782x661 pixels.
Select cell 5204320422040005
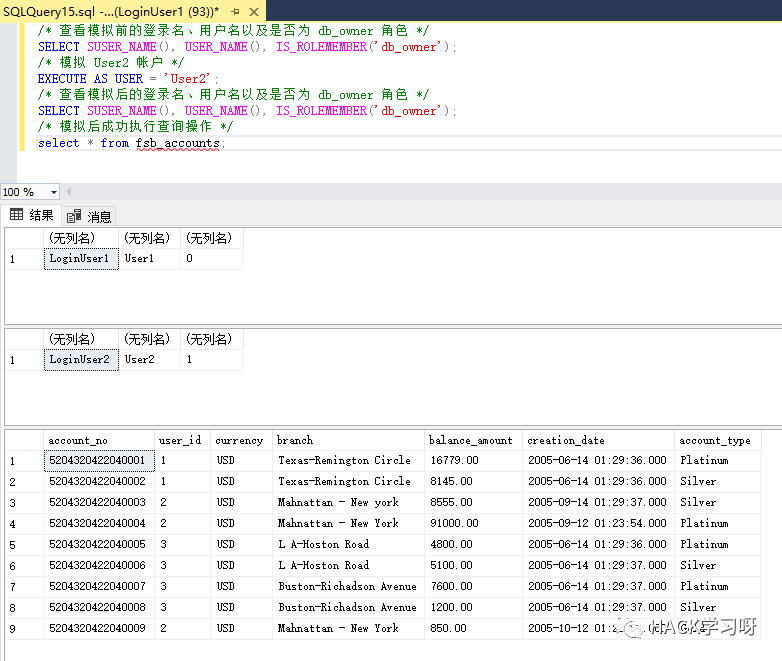coord(99,544)
